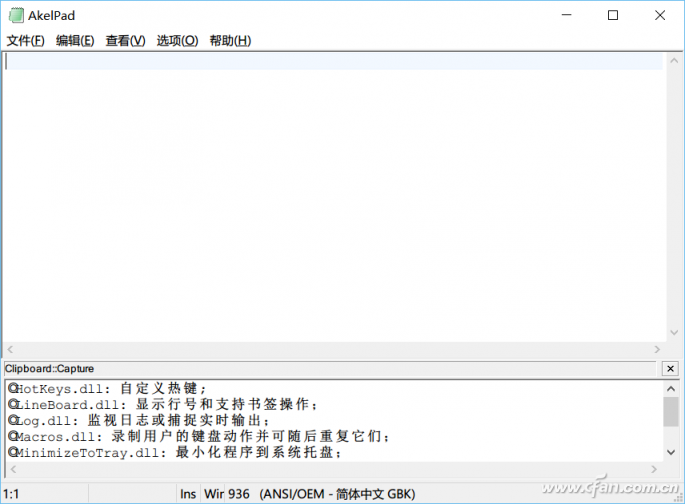This screenshot has width=685, height=504.
Task: Click the Clipboard panel vertical scrollbar thumb
Action: 671,411
